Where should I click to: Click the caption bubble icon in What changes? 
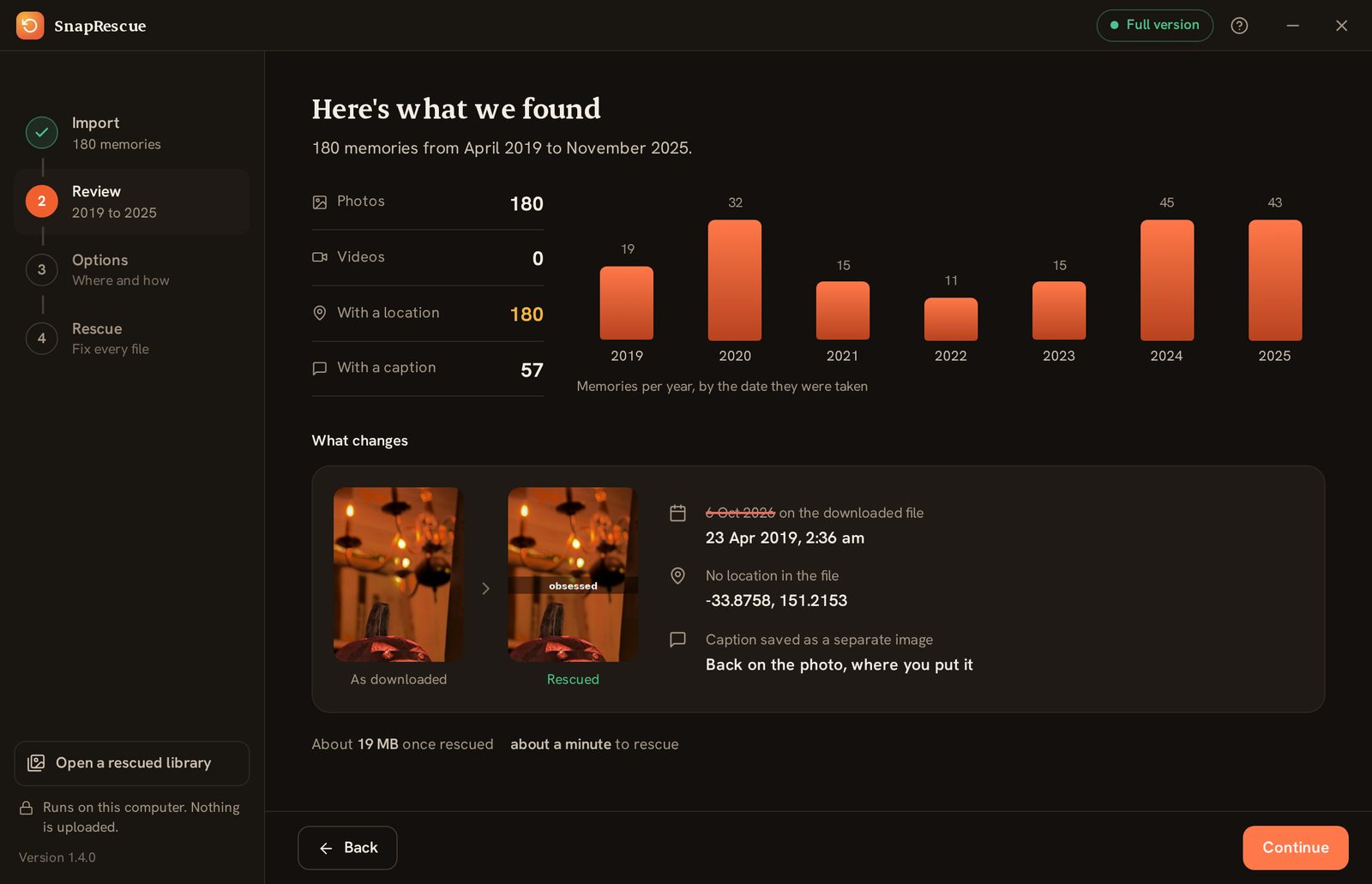click(x=677, y=640)
